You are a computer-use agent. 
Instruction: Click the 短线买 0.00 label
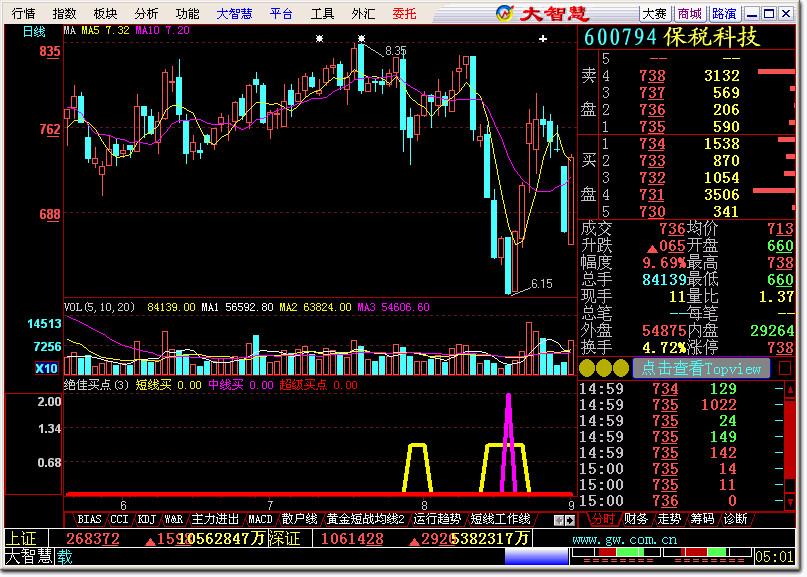(x=168, y=385)
